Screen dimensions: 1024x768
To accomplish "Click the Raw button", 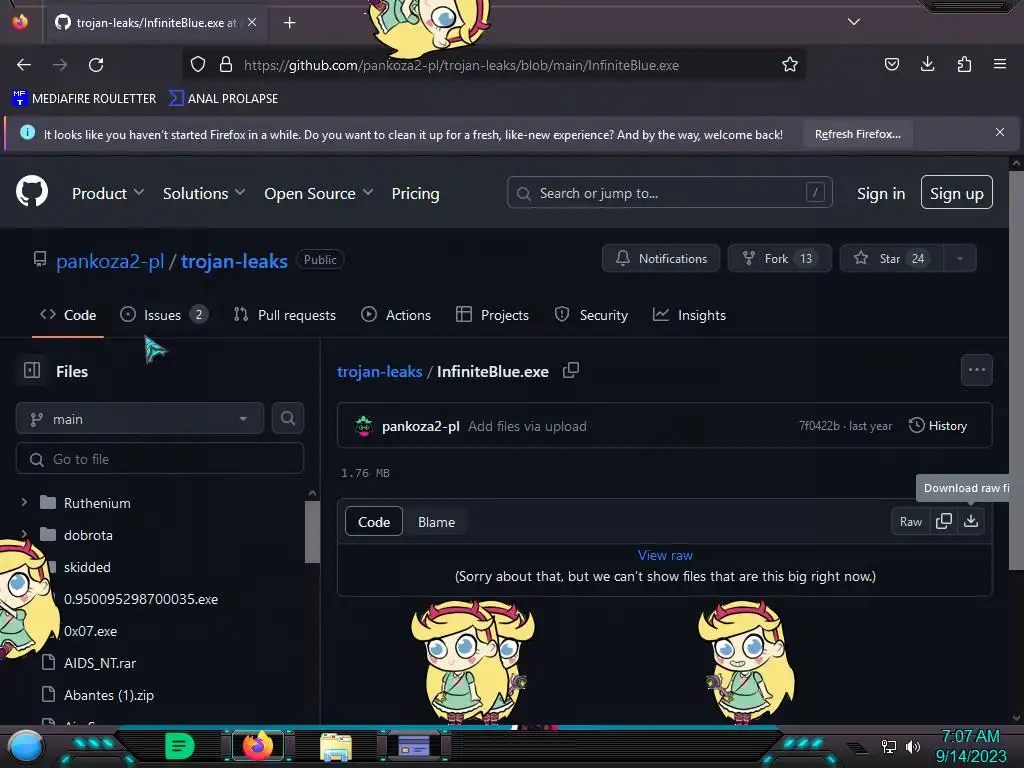I will pyautogui.click(x=910, y=521).
